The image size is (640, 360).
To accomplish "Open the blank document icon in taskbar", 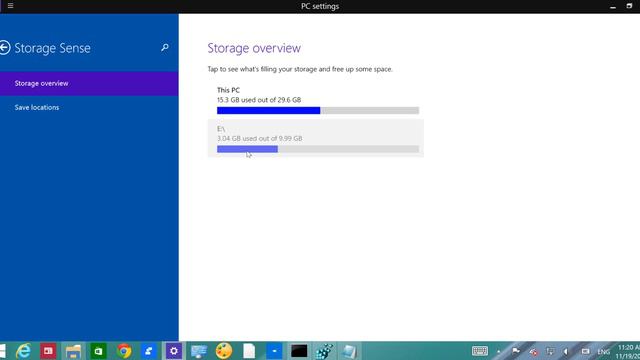I will [x=249, y=351].
